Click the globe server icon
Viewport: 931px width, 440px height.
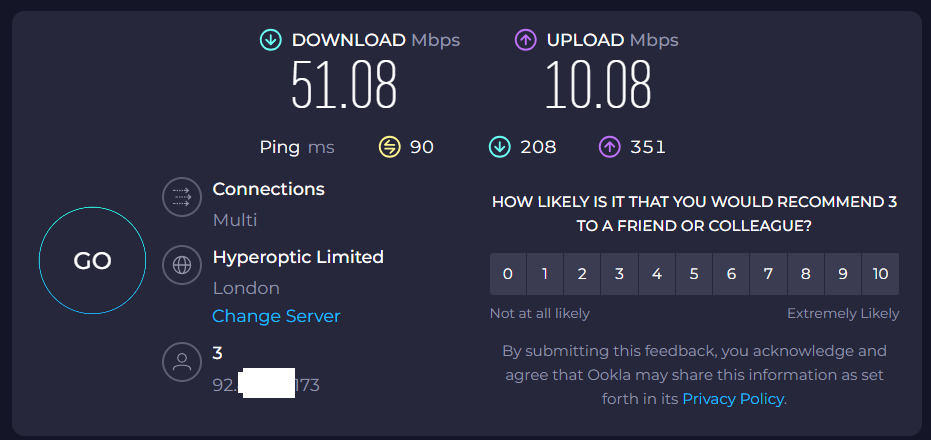(x=182, y=265)
